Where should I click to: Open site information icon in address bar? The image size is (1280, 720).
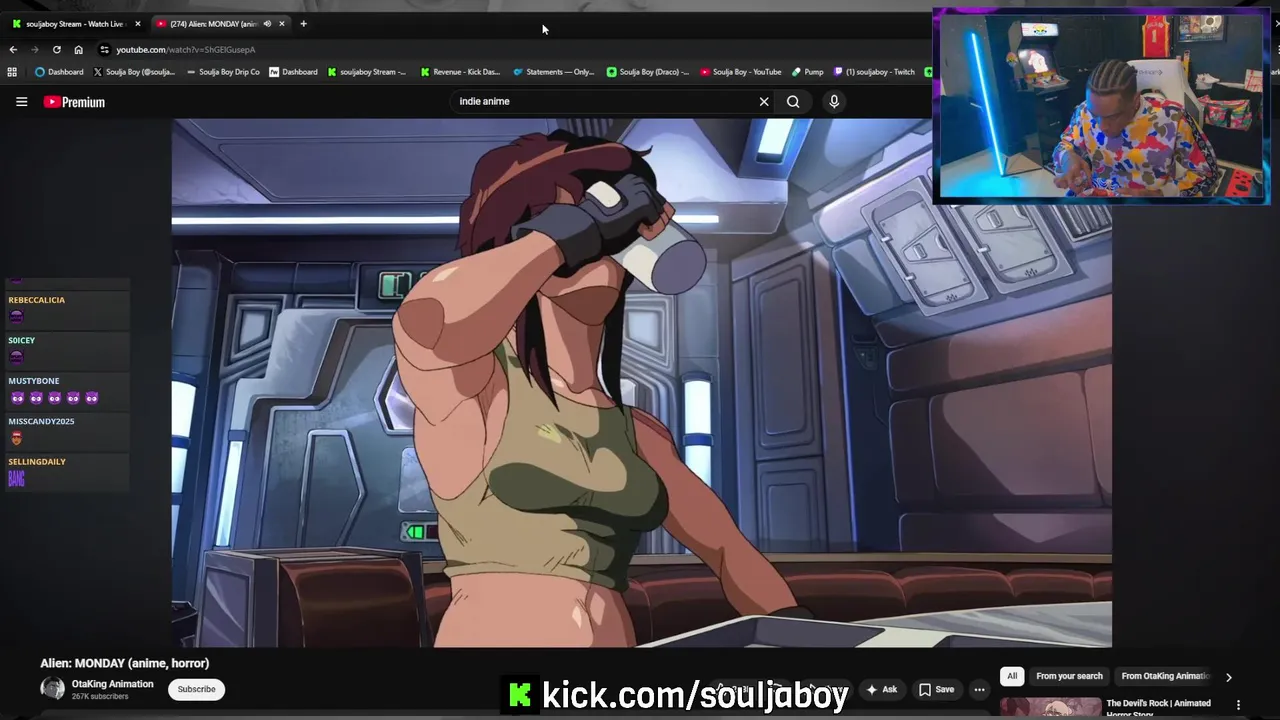click(104, 49)
